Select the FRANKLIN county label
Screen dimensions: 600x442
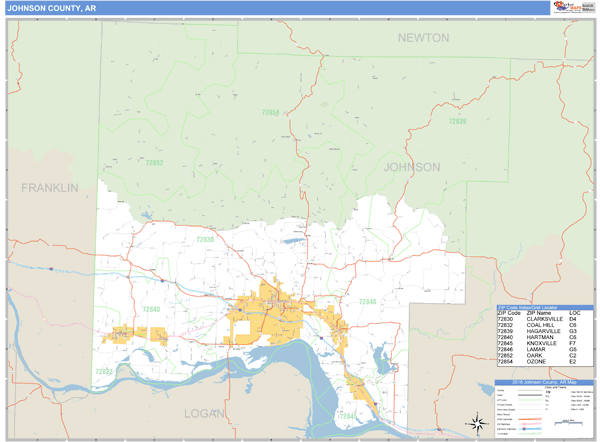(x=50, y=188)
